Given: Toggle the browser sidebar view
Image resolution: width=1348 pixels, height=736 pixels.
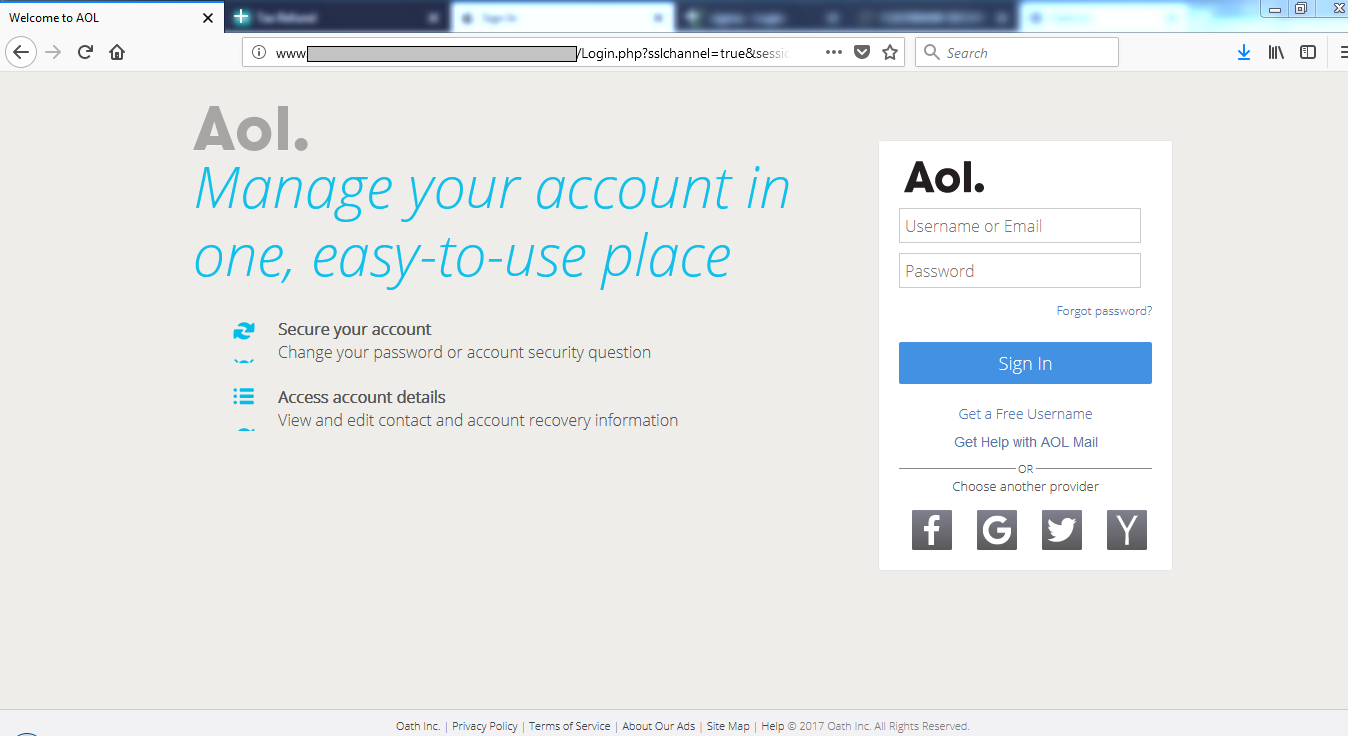Looking at the screenshot, I should 1307,53.
